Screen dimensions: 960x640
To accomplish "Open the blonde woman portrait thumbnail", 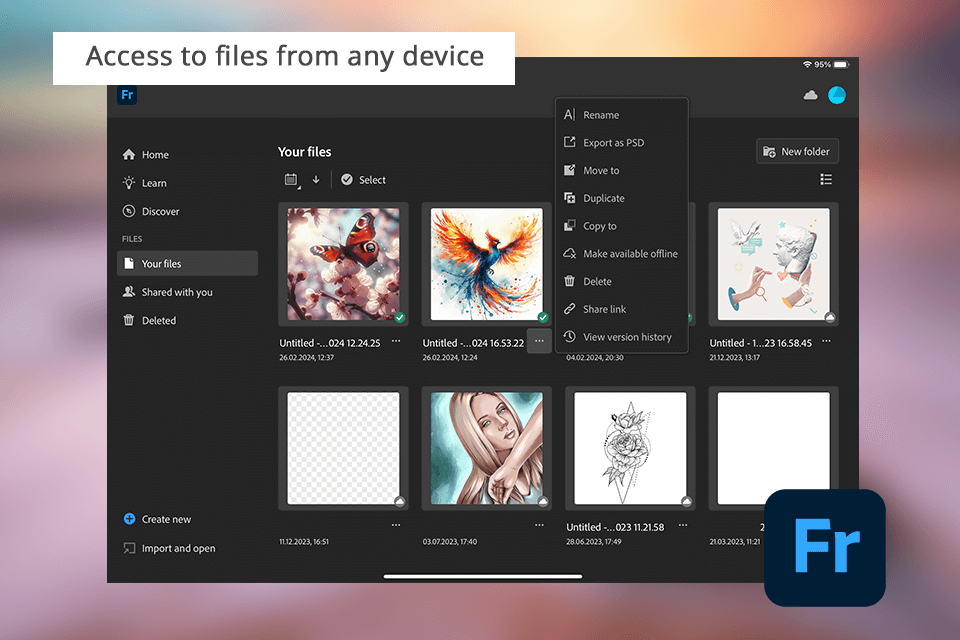I will (x=487, y=448).
